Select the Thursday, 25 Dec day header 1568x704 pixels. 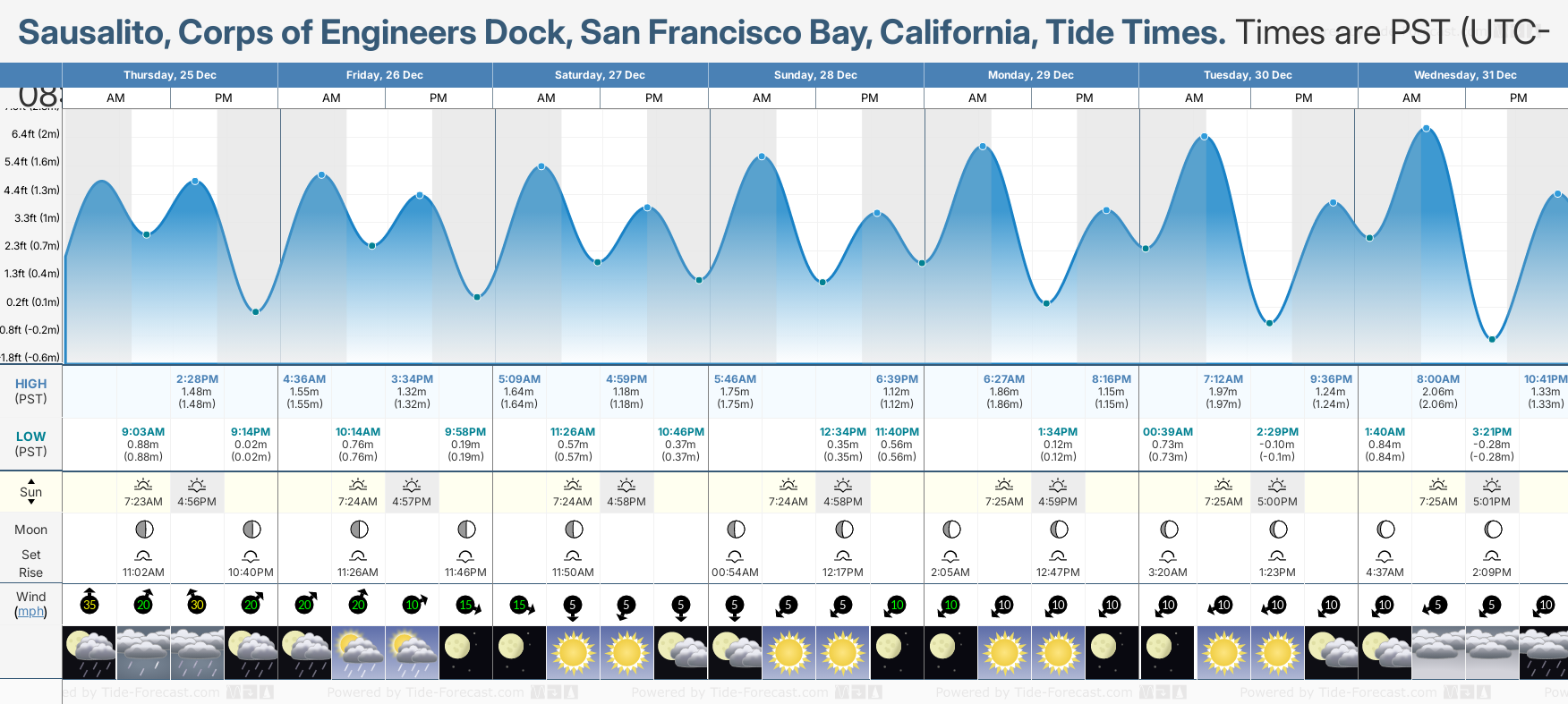(170, 75)
